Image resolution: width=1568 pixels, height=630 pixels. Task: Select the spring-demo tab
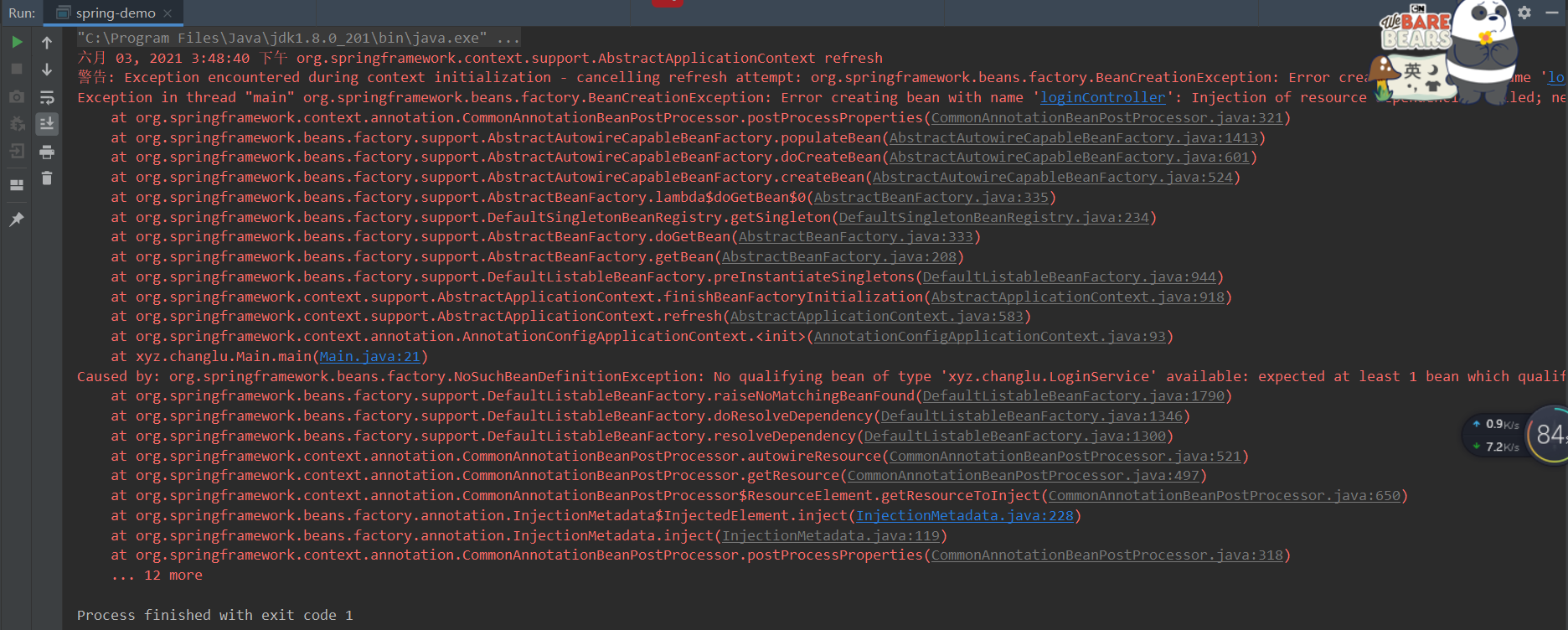[x=115, y=13]
